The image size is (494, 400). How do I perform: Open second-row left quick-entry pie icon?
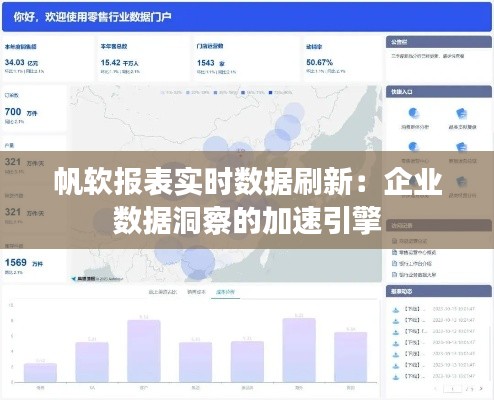pyautogui.click(x=413, y=147)
